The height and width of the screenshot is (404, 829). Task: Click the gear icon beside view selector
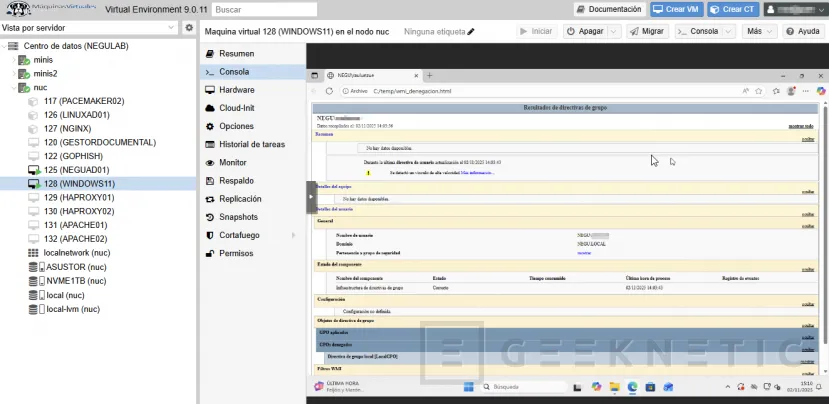(x=189, y=27)
